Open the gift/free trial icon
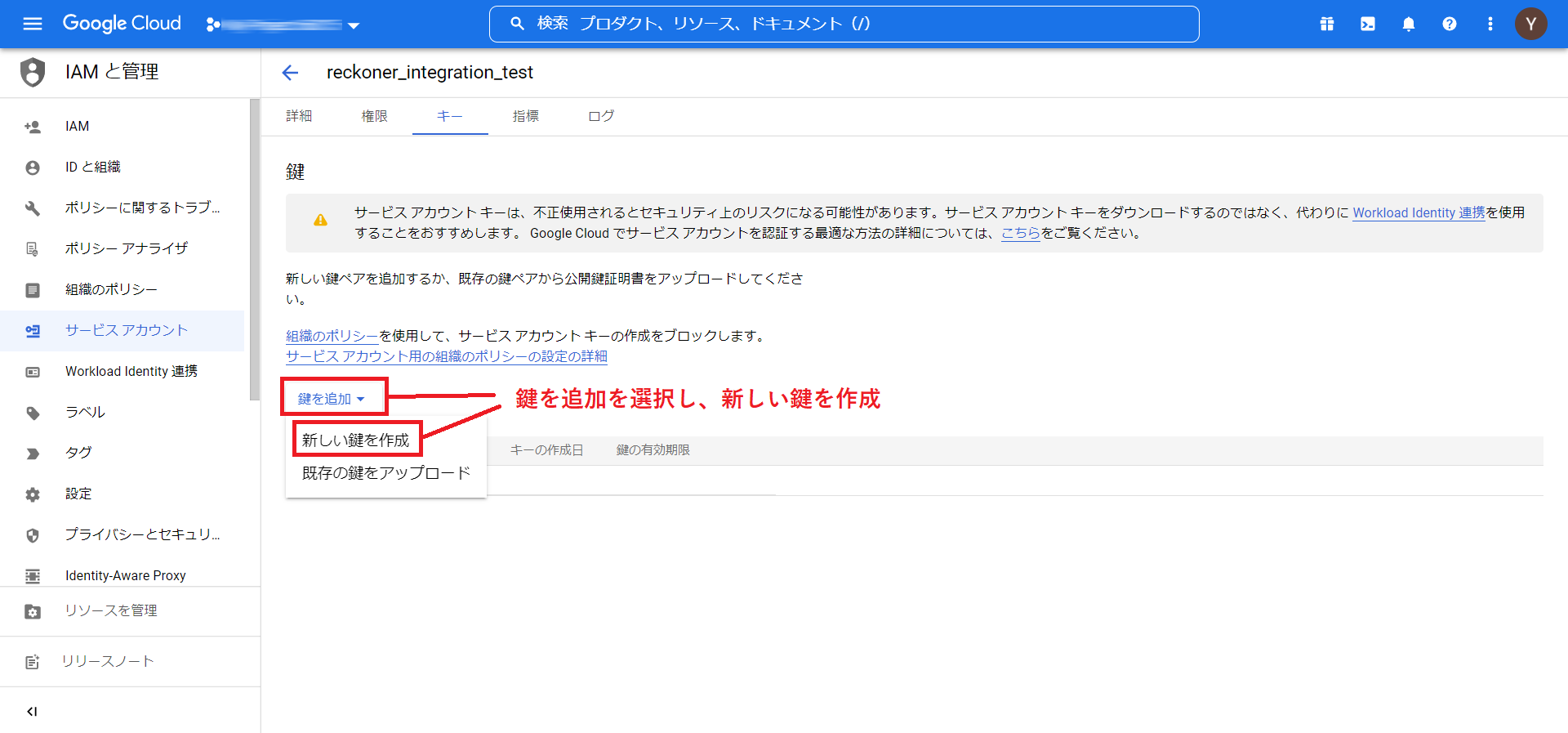 (1327, 24)
